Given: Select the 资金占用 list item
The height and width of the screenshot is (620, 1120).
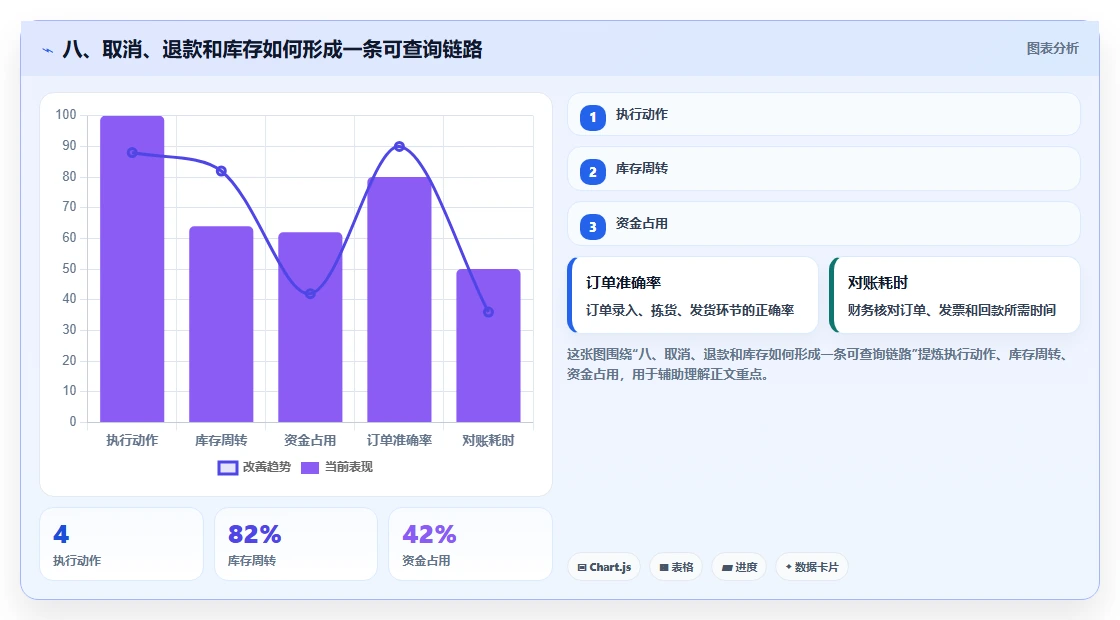Looking at the screenshot, I should [x=824, y=224].
